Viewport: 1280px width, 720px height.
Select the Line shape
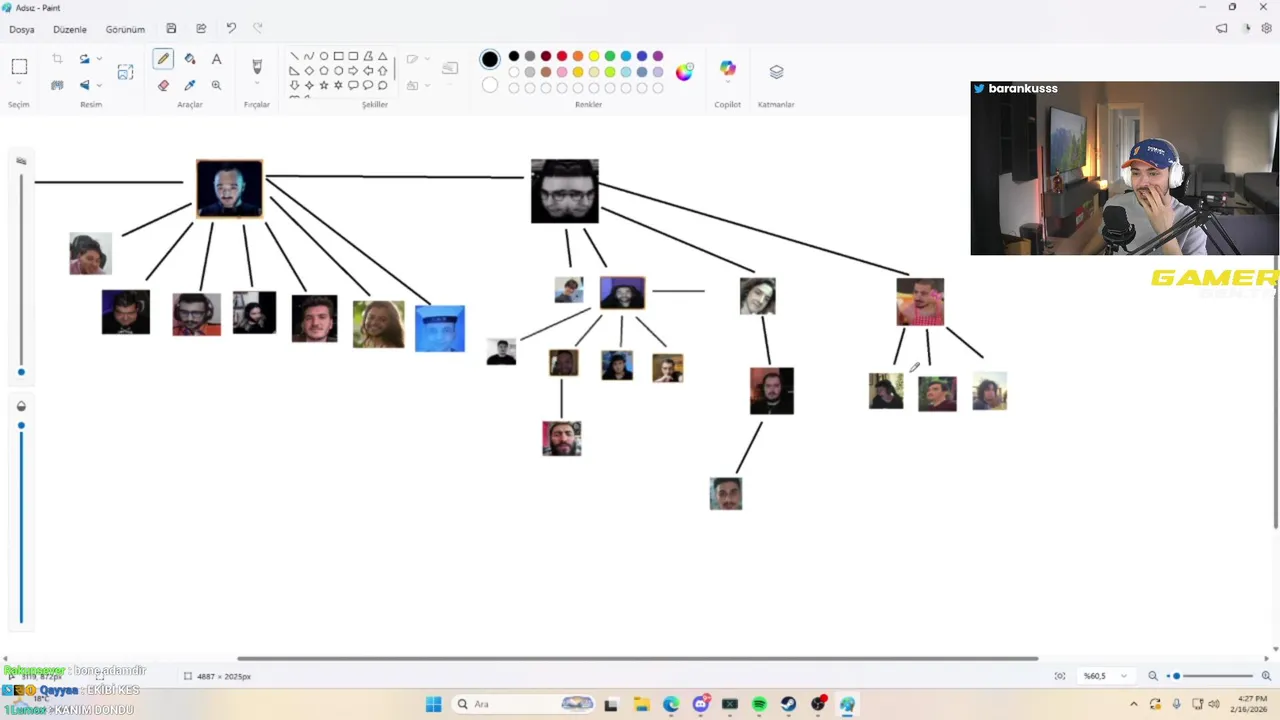point(294,56)
